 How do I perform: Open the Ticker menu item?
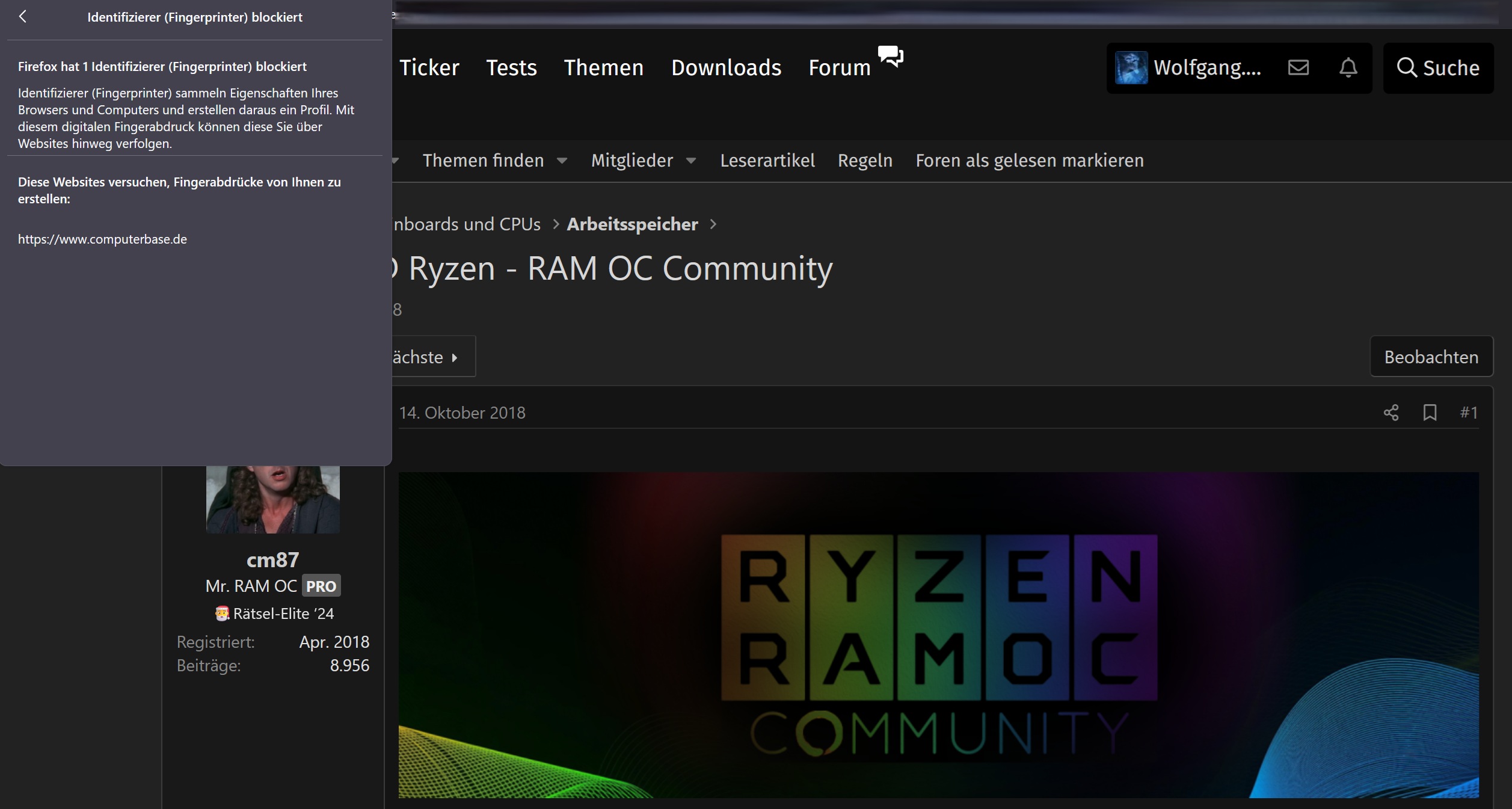429,68
